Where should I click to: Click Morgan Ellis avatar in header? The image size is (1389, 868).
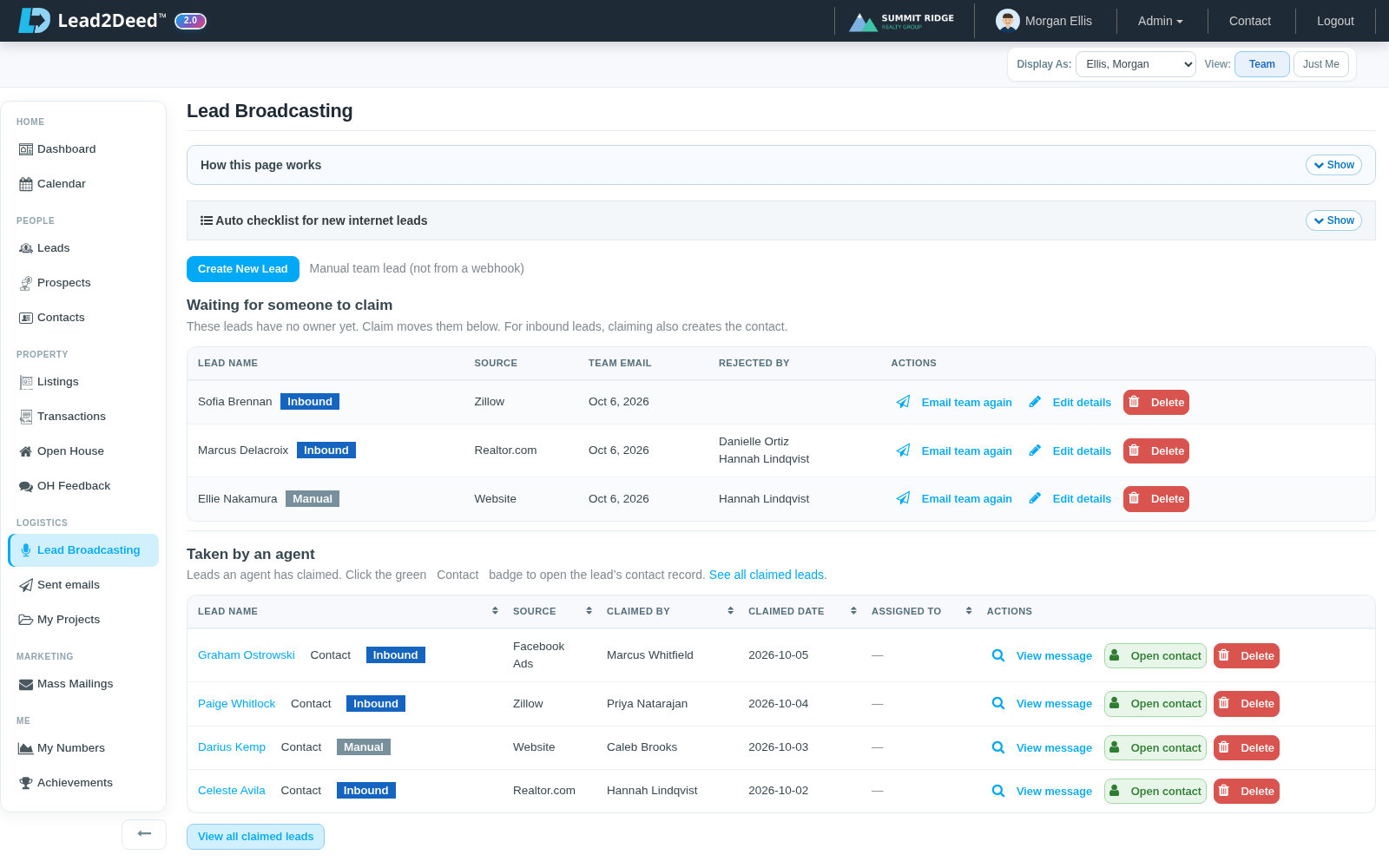coord(1007,21)
